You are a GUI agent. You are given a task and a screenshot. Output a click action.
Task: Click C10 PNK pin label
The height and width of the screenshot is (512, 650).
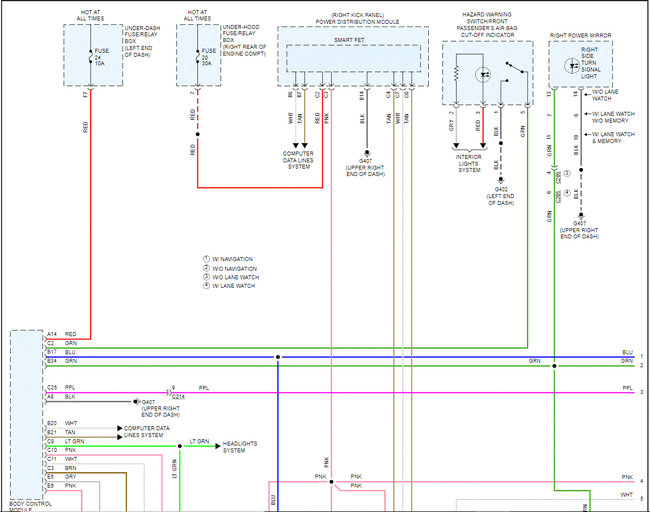pyautogui.click(x=61, y=450)
